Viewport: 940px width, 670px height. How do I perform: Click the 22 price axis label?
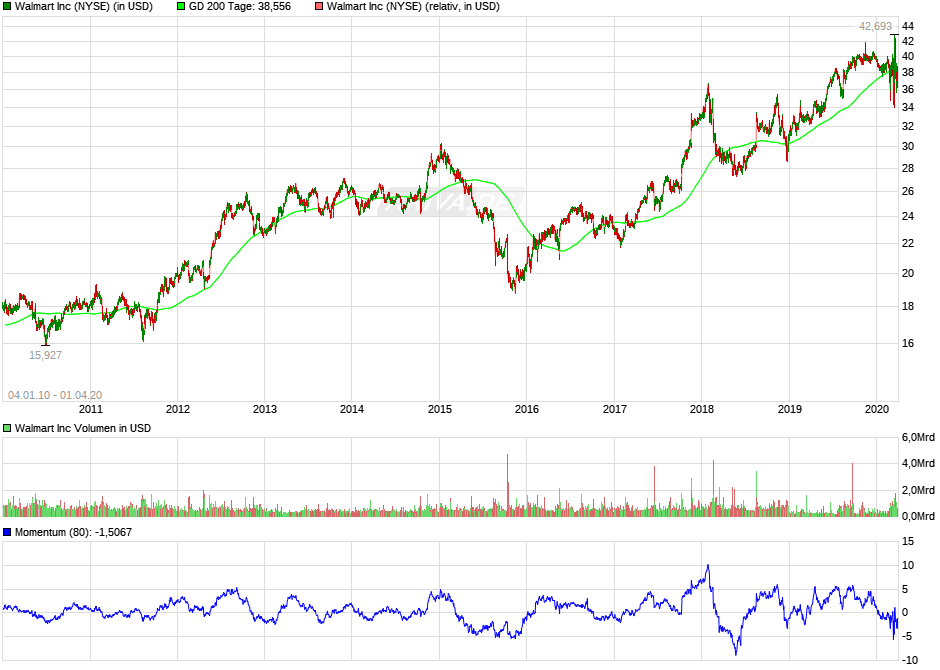tap(908, 243)
